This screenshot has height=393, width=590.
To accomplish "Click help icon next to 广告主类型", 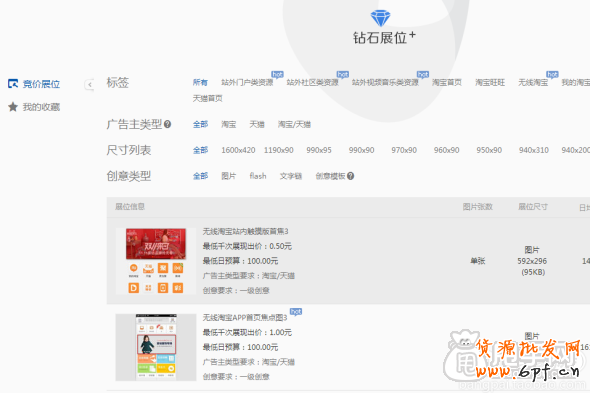I will 167,124.
